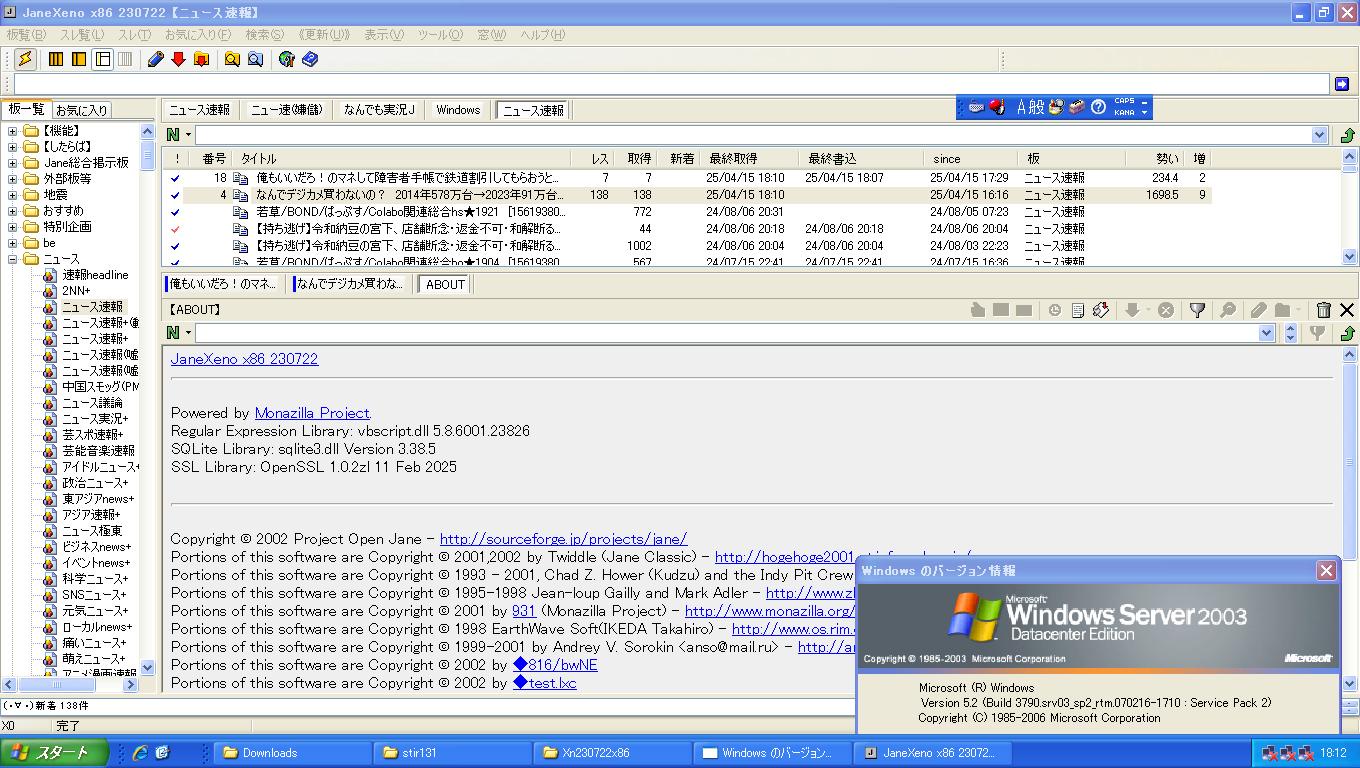
Task: Select the two-column pane layout icon
Action: pyautogui.click(x=79, y=59)
